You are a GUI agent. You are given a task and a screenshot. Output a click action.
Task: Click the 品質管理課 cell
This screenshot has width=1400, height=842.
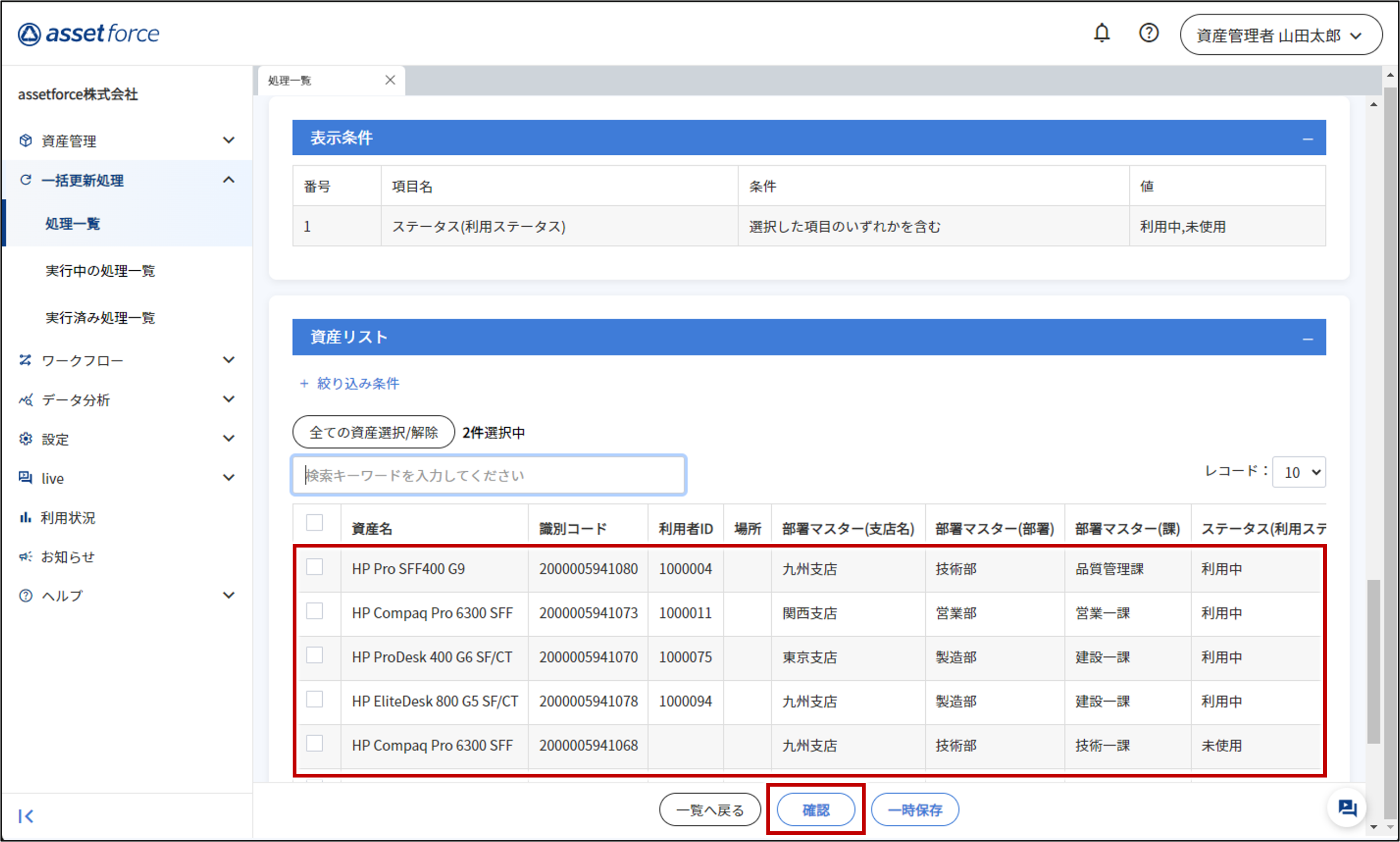(1109, 568)
